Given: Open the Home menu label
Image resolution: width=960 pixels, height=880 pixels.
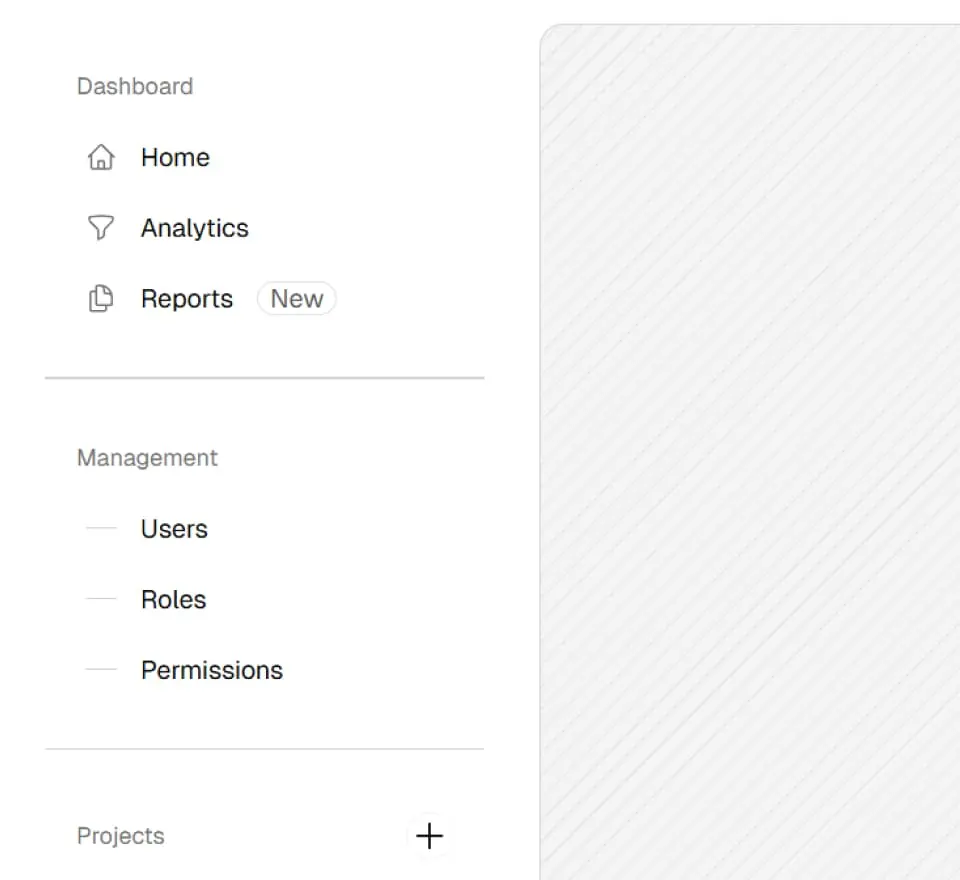Looking at the screenshot, I should (x=175, y=158).
